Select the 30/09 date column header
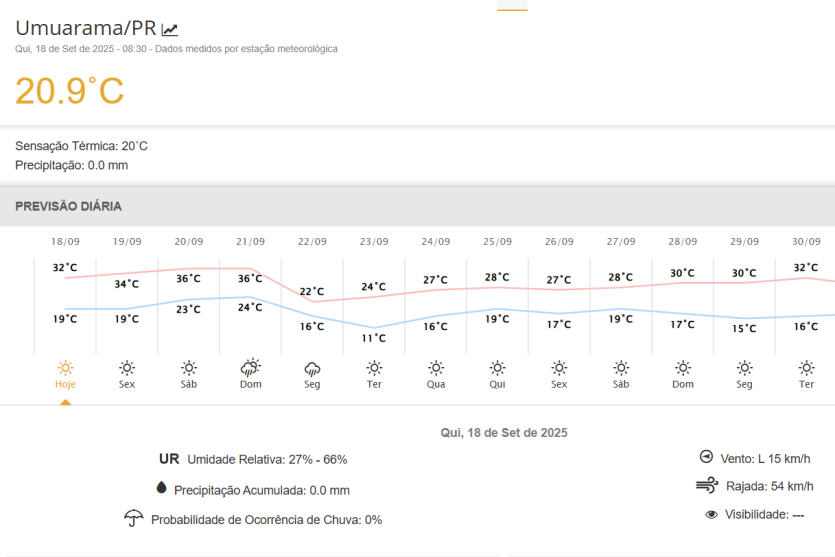835x557 pixels. (806, 241)
